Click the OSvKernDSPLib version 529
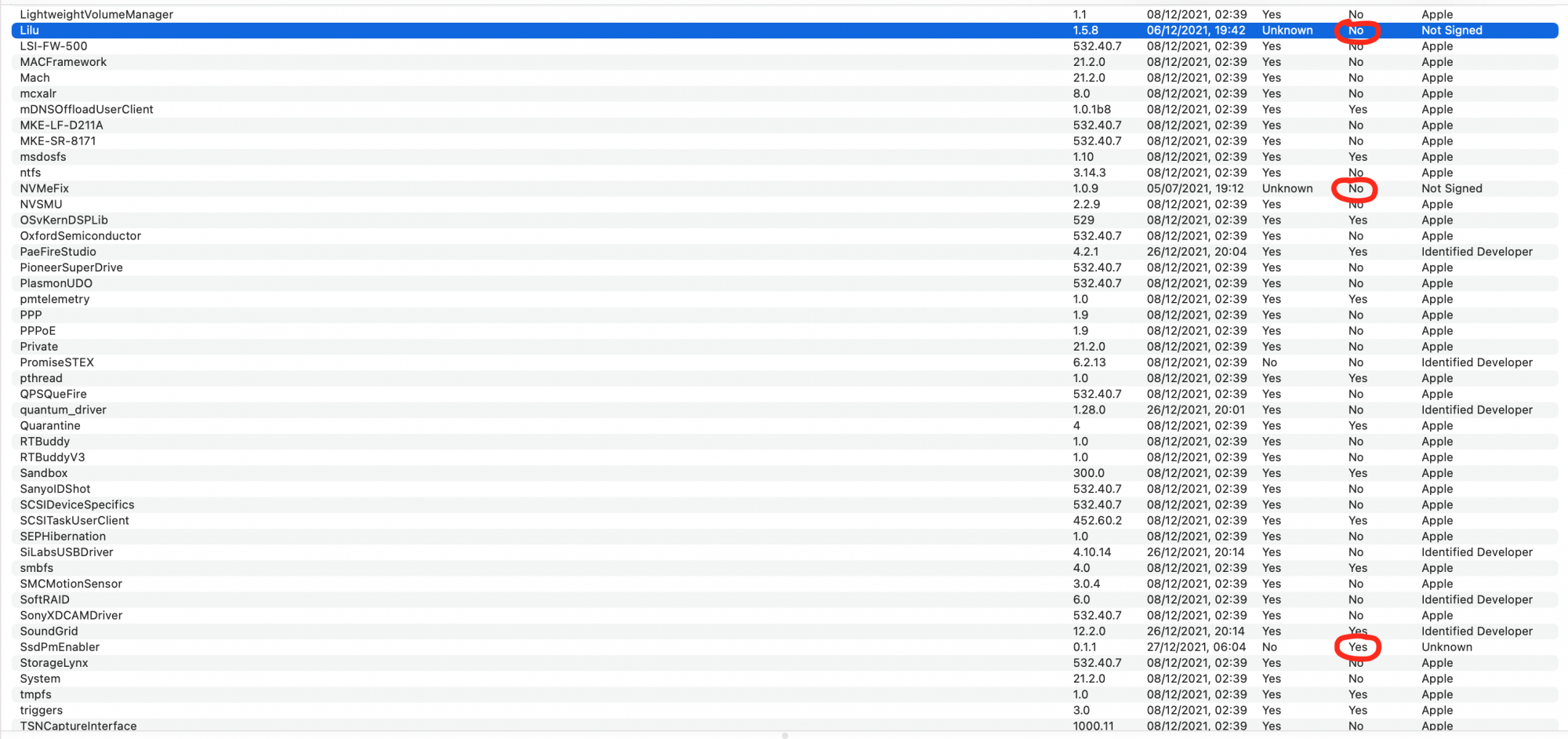This screenshot has width=1568, height=739. pos(1083,220)
